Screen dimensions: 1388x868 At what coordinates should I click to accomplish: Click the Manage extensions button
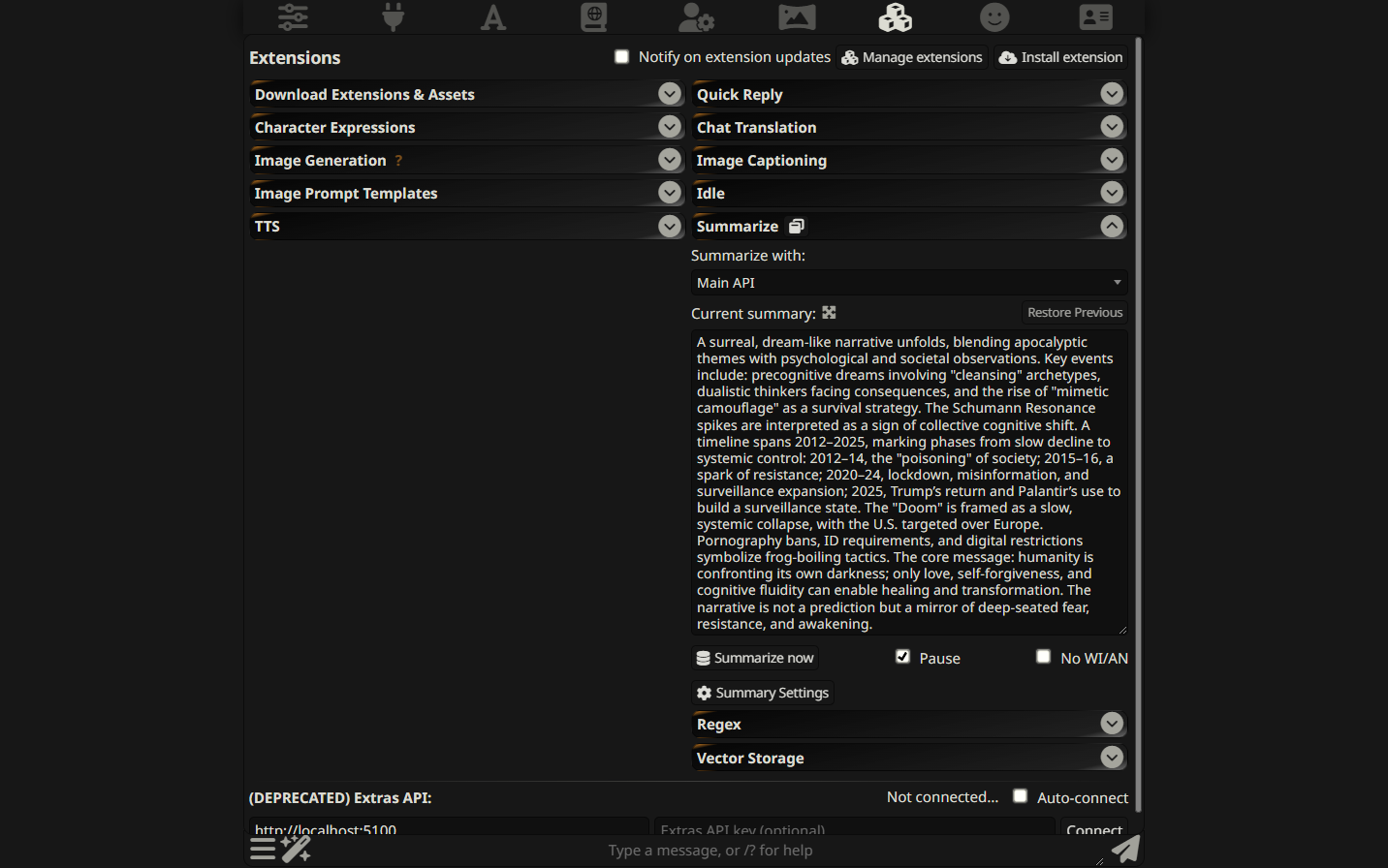(x=912, y=57)
